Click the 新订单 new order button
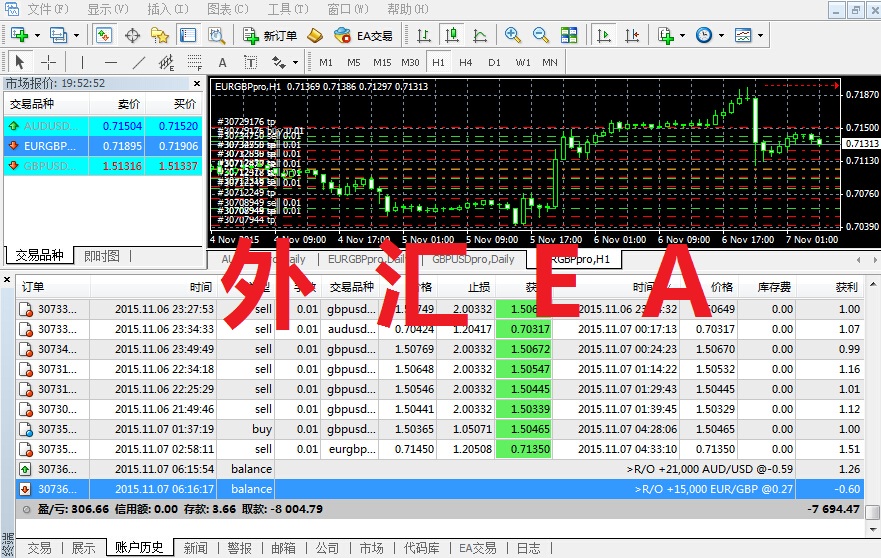Viewport: 881px width, 558px height. pos(270,35)
